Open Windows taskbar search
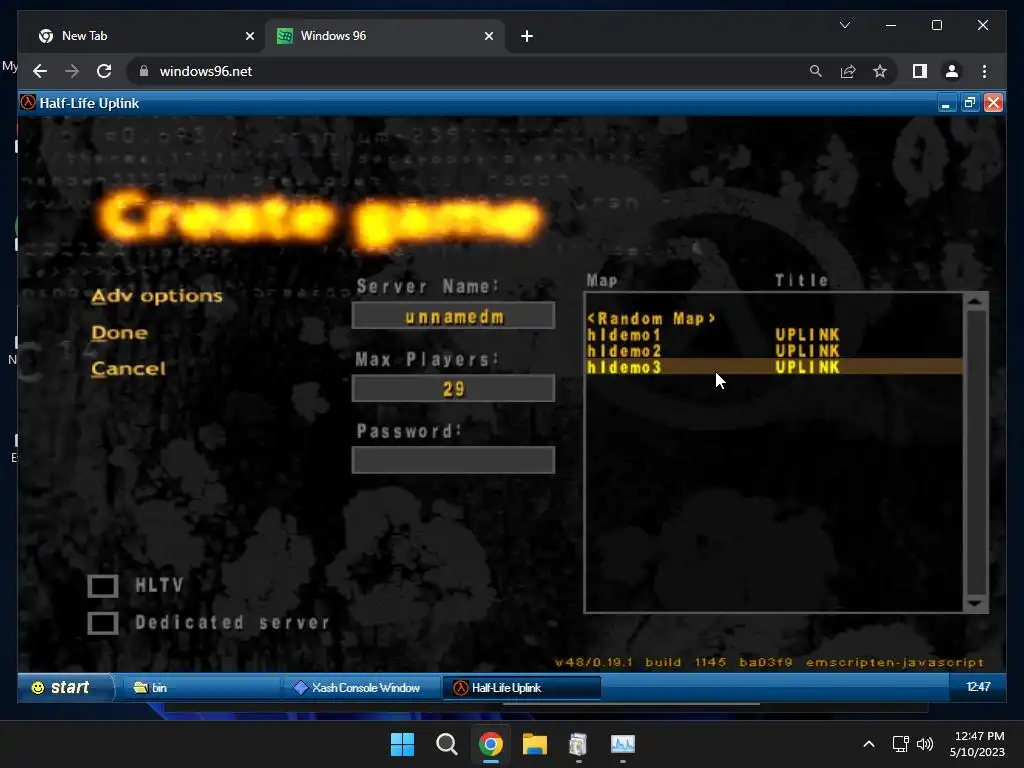 pyautogui.click(x=447, y=744)
